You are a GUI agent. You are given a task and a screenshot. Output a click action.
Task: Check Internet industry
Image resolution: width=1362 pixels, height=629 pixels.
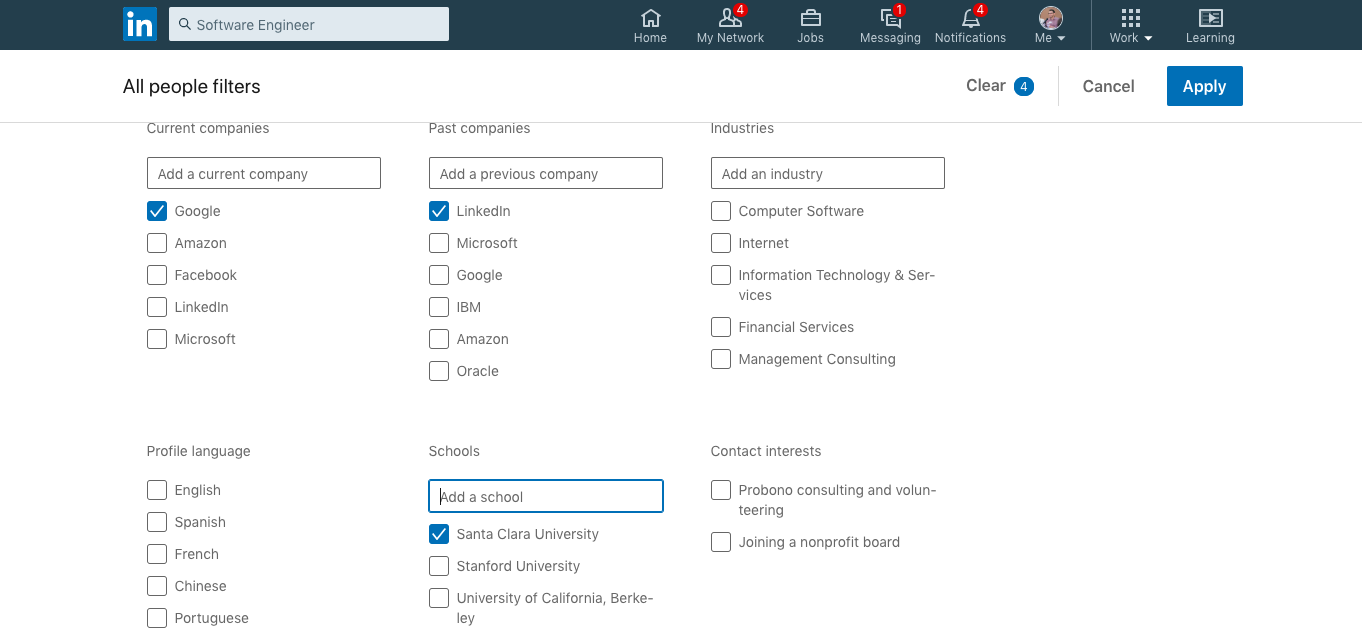tap(721, 243)
